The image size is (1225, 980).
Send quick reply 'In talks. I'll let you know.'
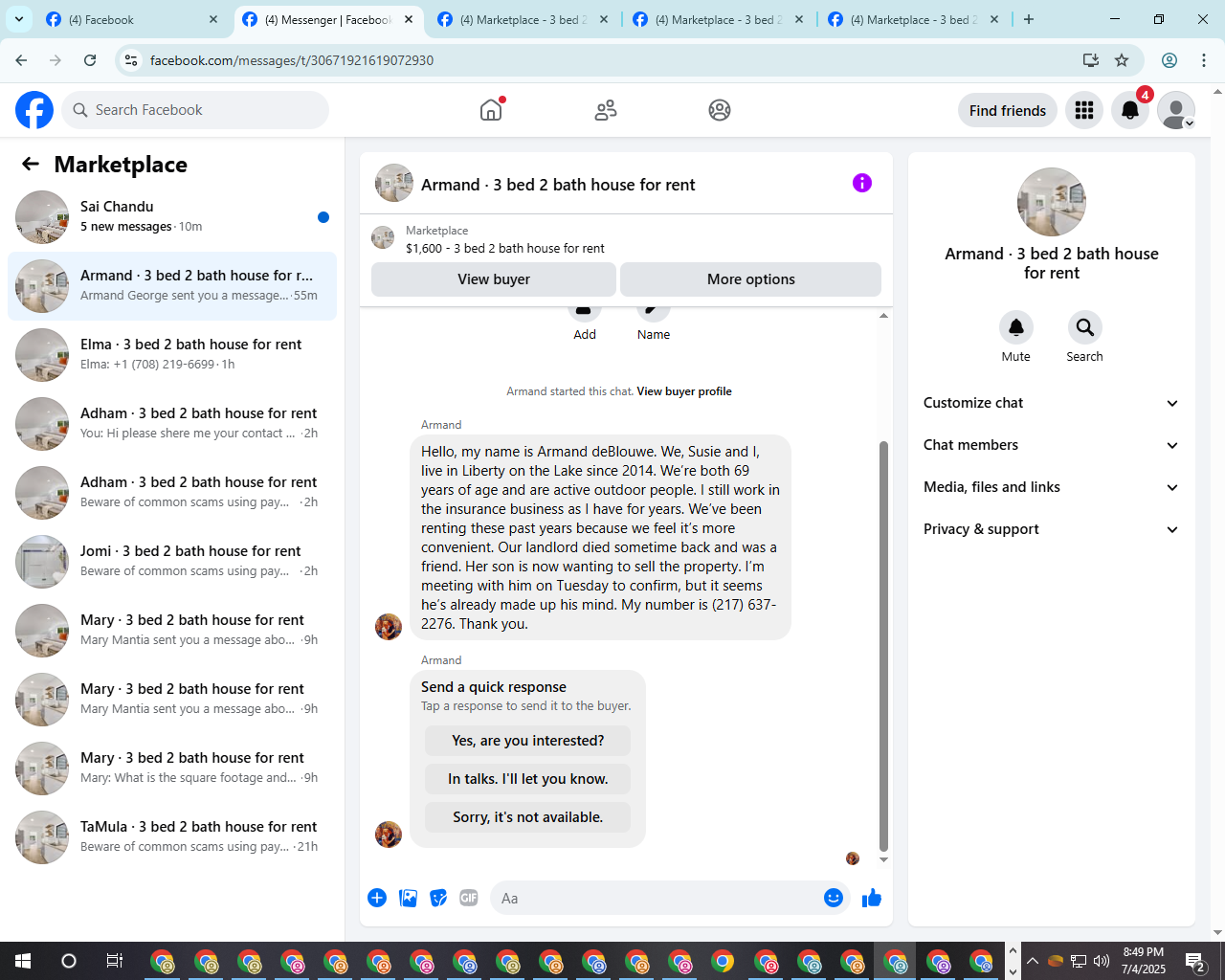pyautogui.click(x=528, y=779)
